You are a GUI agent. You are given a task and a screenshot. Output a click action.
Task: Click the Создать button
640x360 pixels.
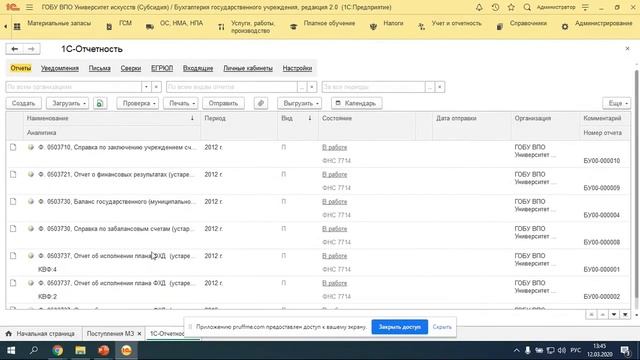tap(23, 103)
